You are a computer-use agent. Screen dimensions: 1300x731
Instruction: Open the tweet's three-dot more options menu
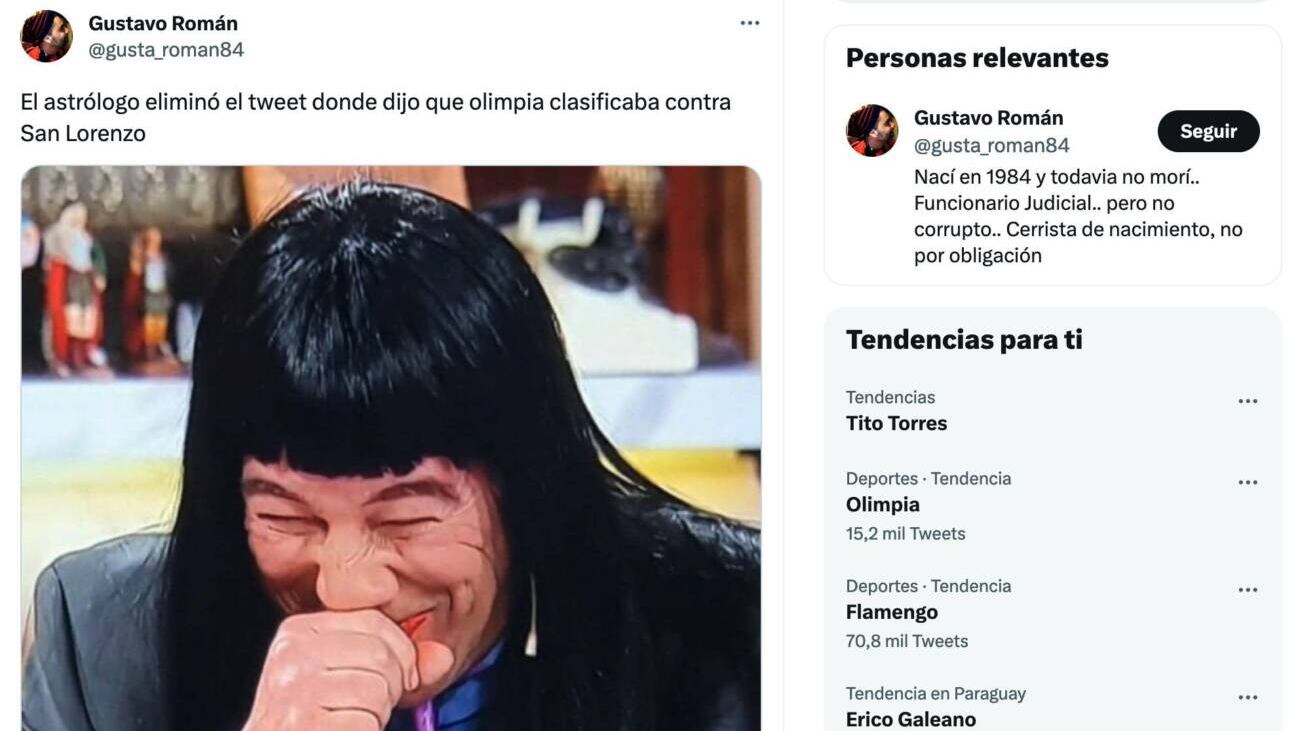coord(750,23)
